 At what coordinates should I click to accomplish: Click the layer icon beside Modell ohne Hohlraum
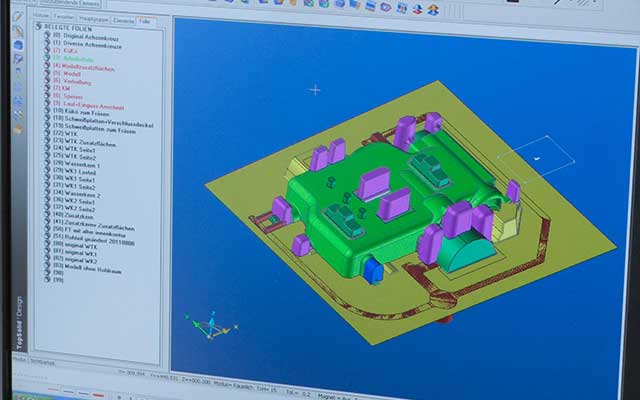pyautogui.click(x=45, y=270)
